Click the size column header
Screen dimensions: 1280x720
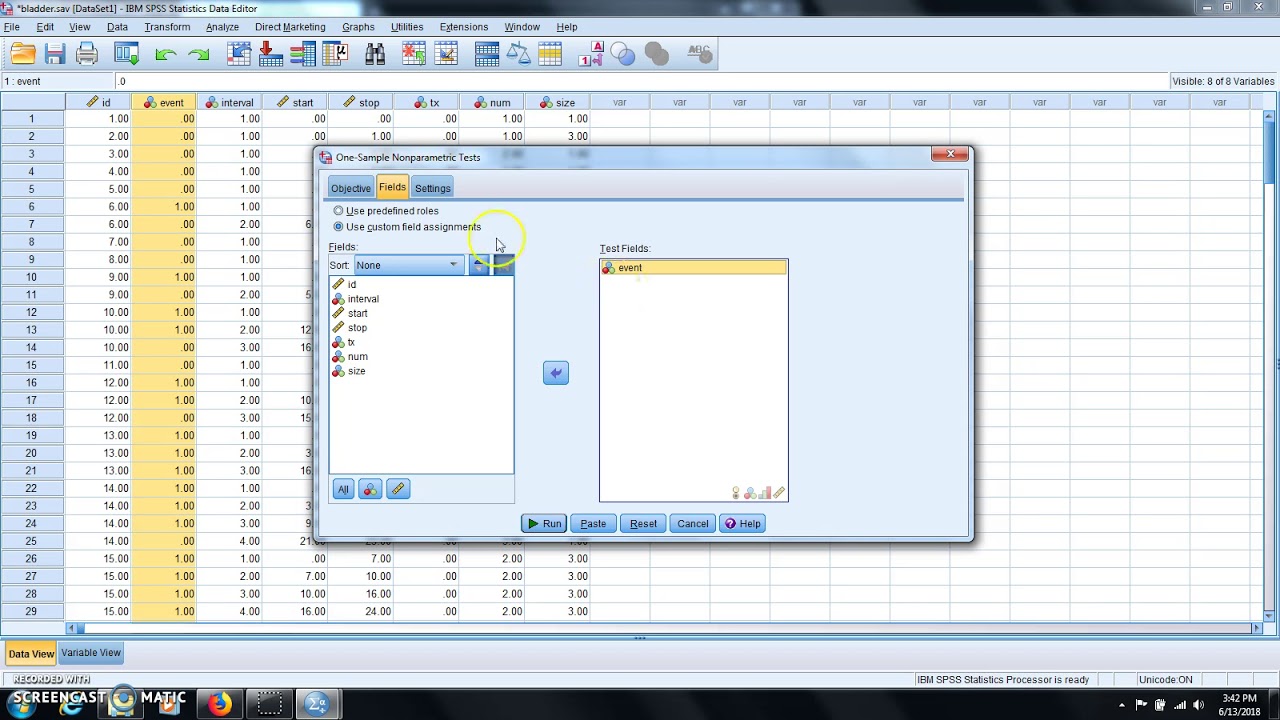tap(557, 102)
